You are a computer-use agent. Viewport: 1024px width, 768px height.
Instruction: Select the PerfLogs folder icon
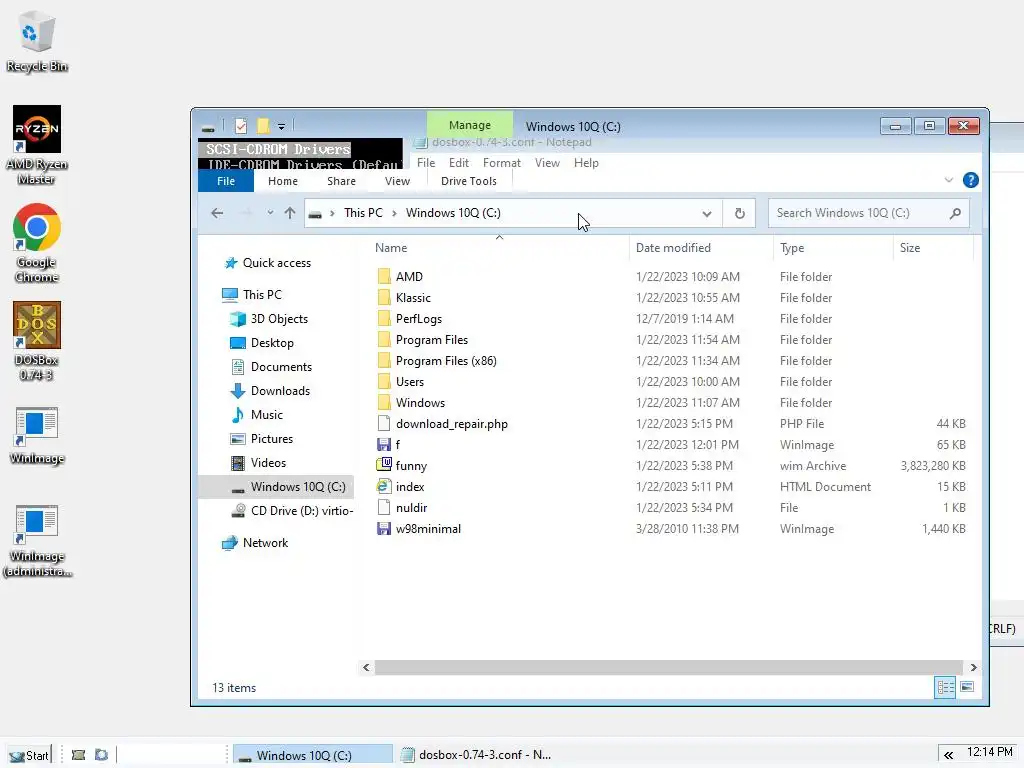(x=384, y=318)
